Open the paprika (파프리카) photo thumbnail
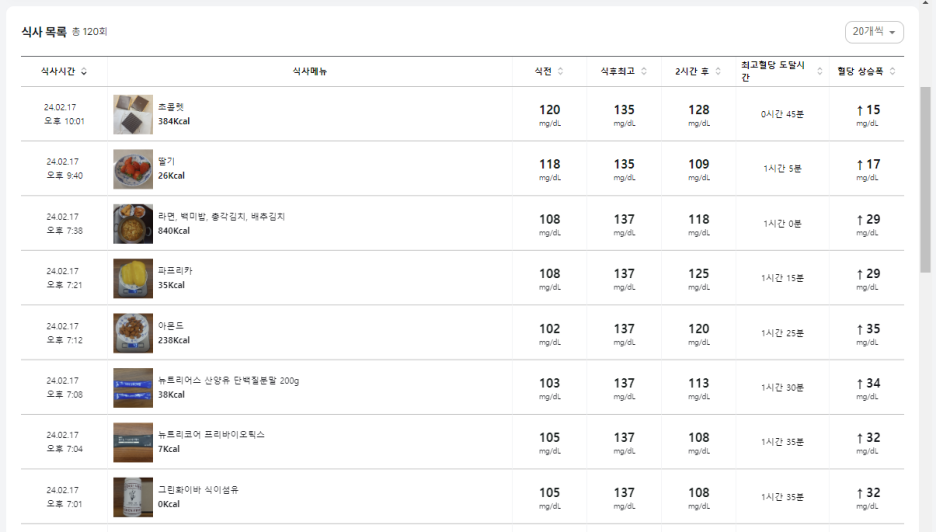936x532 pixels. click(133, 278)
